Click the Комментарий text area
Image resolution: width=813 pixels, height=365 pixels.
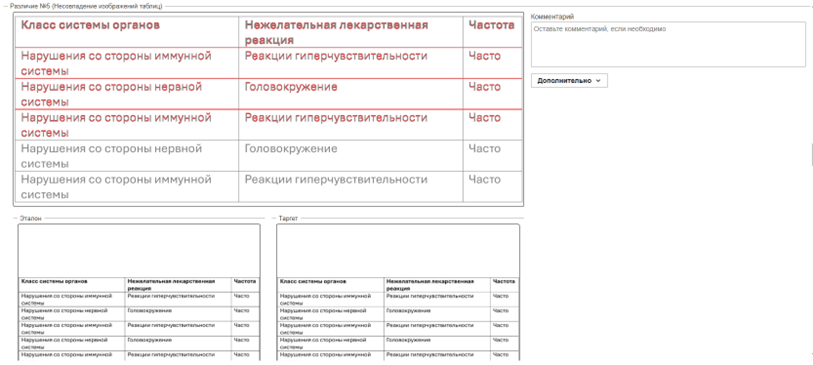click(x=668, y=44)
